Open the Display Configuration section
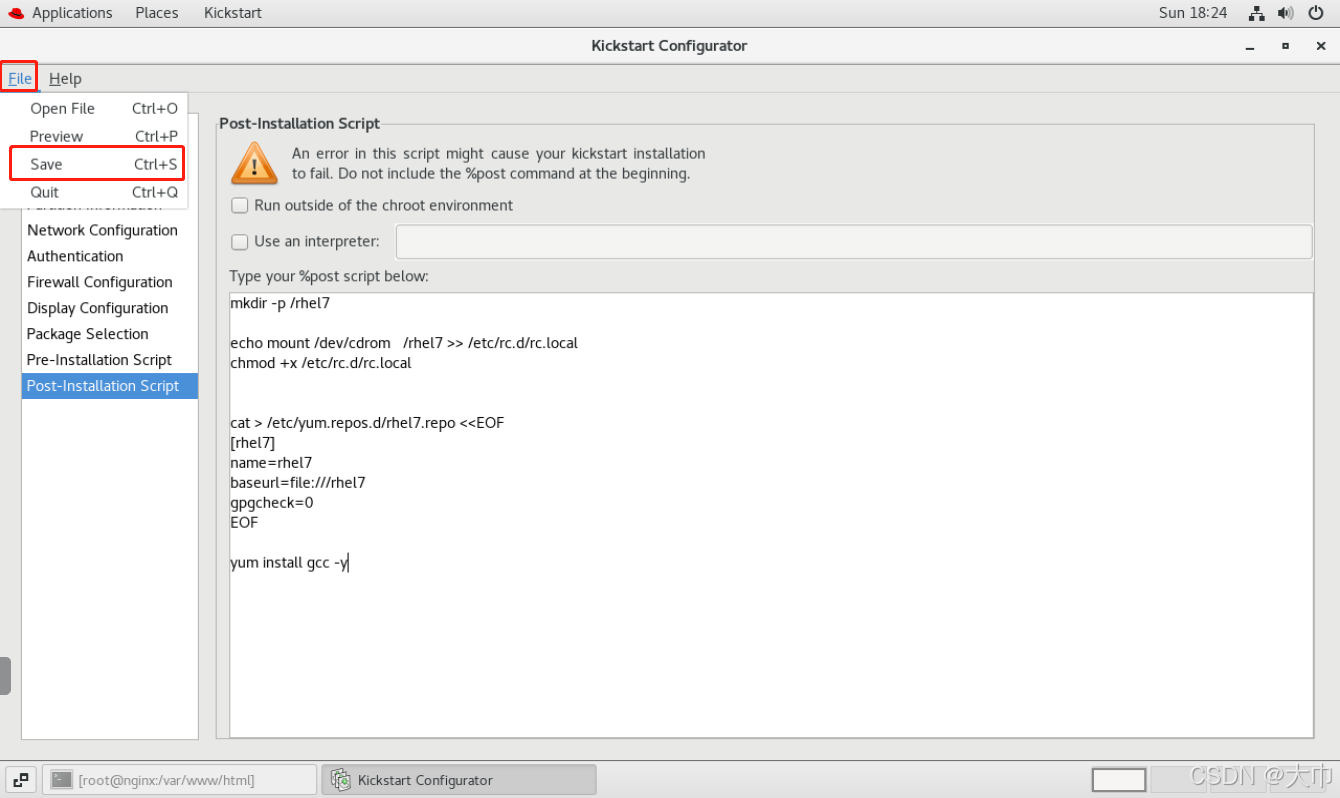This screenshot has height=798, width=1340. tap(109, 308)
